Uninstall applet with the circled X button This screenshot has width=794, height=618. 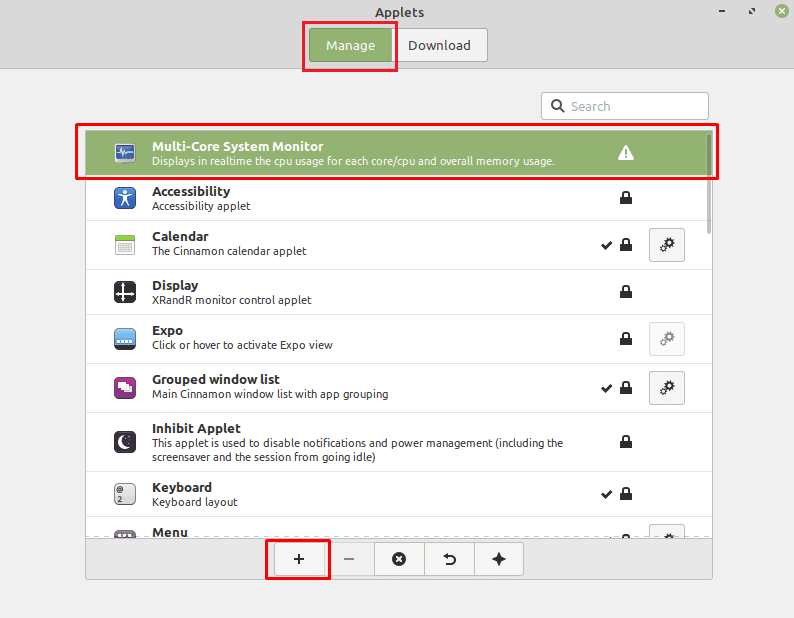coord(399,559)
